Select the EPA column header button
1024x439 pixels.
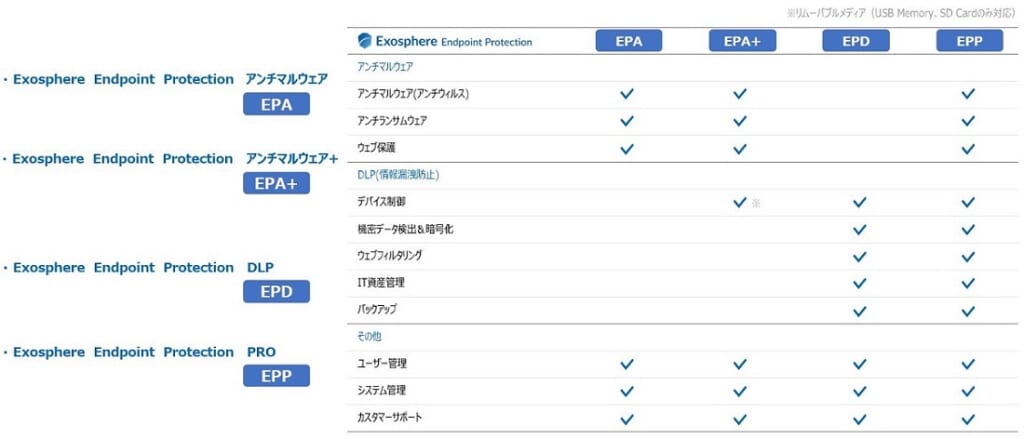(x=629, y=41)
